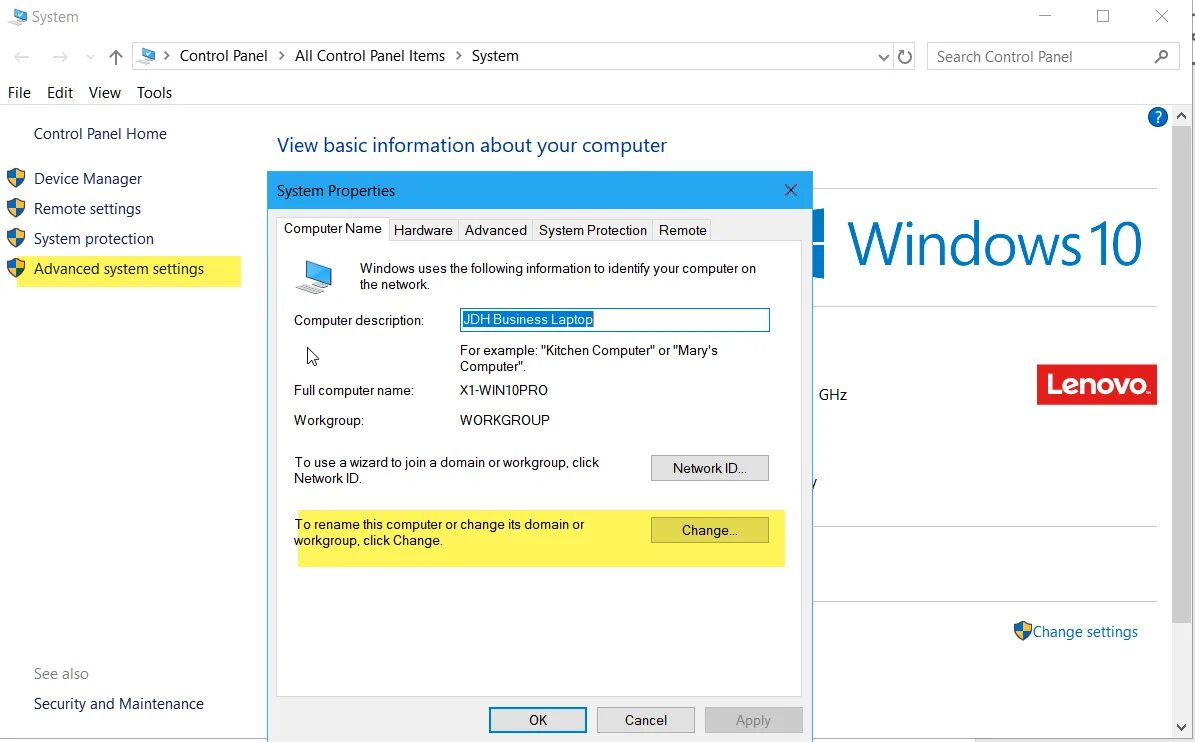Click the WORKGROUP value text
This screenshot has height=742, width=1195.
tap(505, 420)
